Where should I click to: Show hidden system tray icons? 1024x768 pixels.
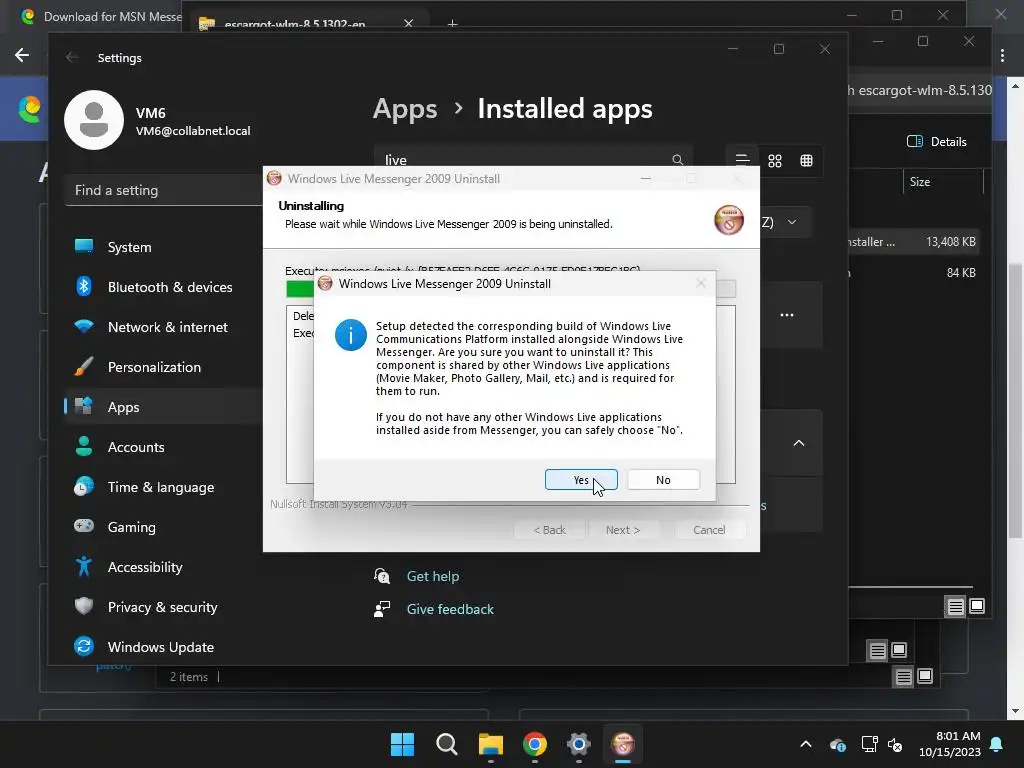coord(806,744)
